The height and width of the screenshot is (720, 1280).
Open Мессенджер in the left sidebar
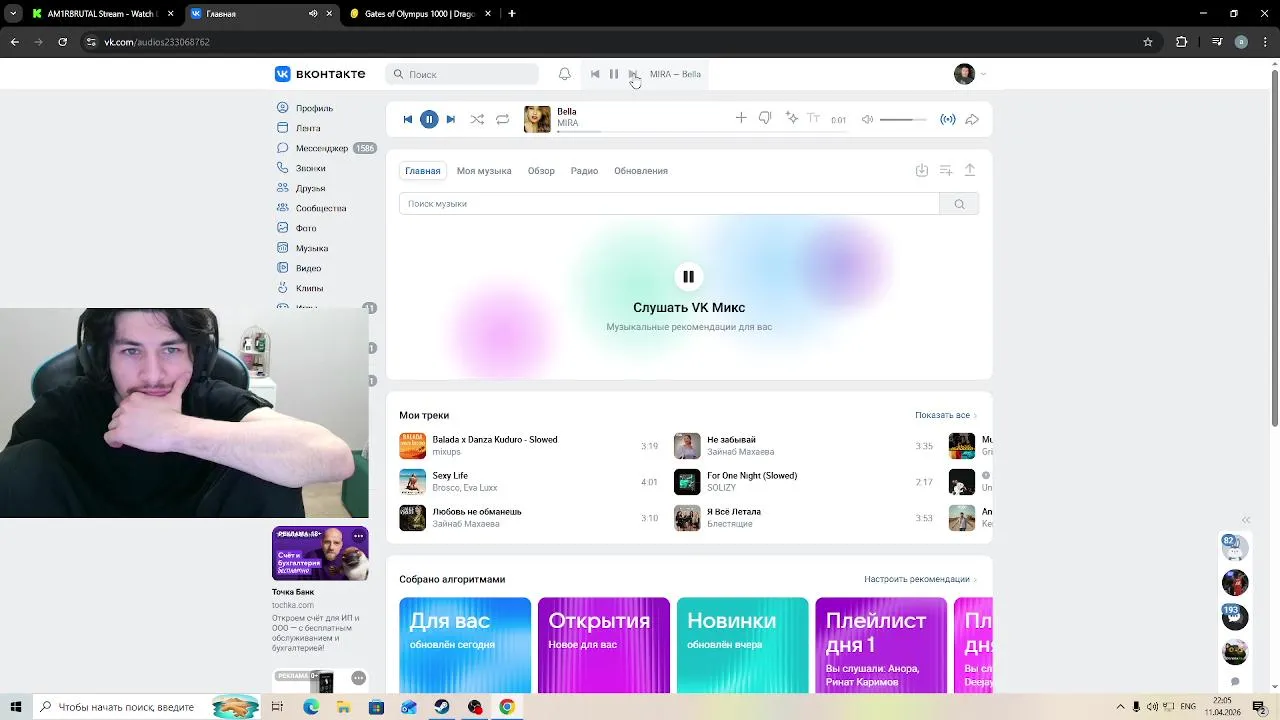322,148
